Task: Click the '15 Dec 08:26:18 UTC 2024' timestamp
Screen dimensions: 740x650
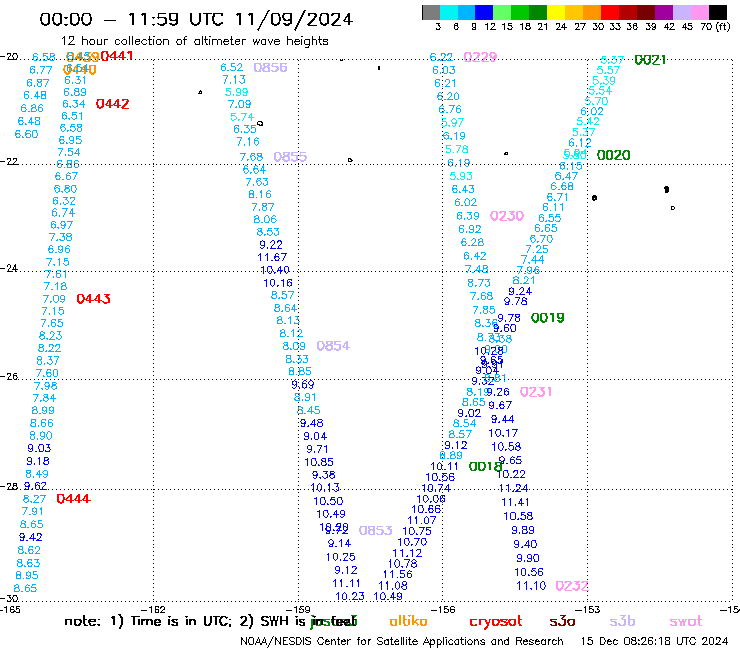Action: (655, 641)
